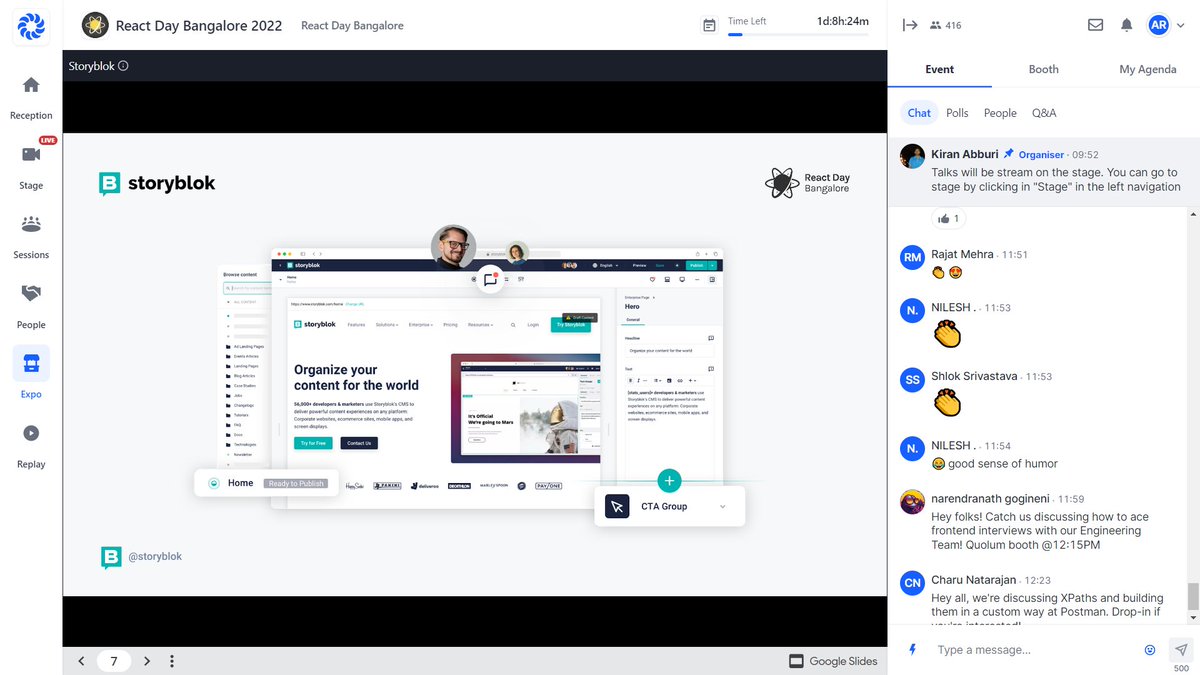Image resolution: width=1200 pixels, height=675 pixels.
Task: Click Kiran Abburi's avatar in chat
Action: 912,156
